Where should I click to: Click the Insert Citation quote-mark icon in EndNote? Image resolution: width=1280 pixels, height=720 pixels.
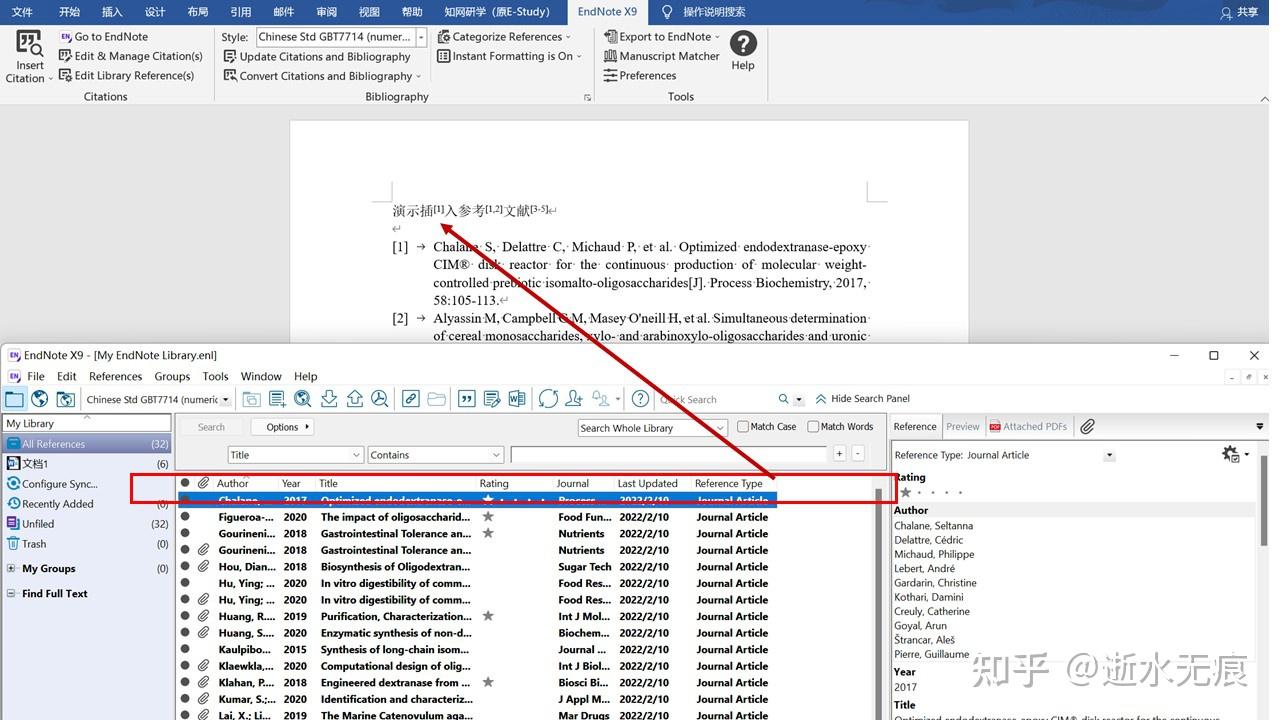click(466, 399)
